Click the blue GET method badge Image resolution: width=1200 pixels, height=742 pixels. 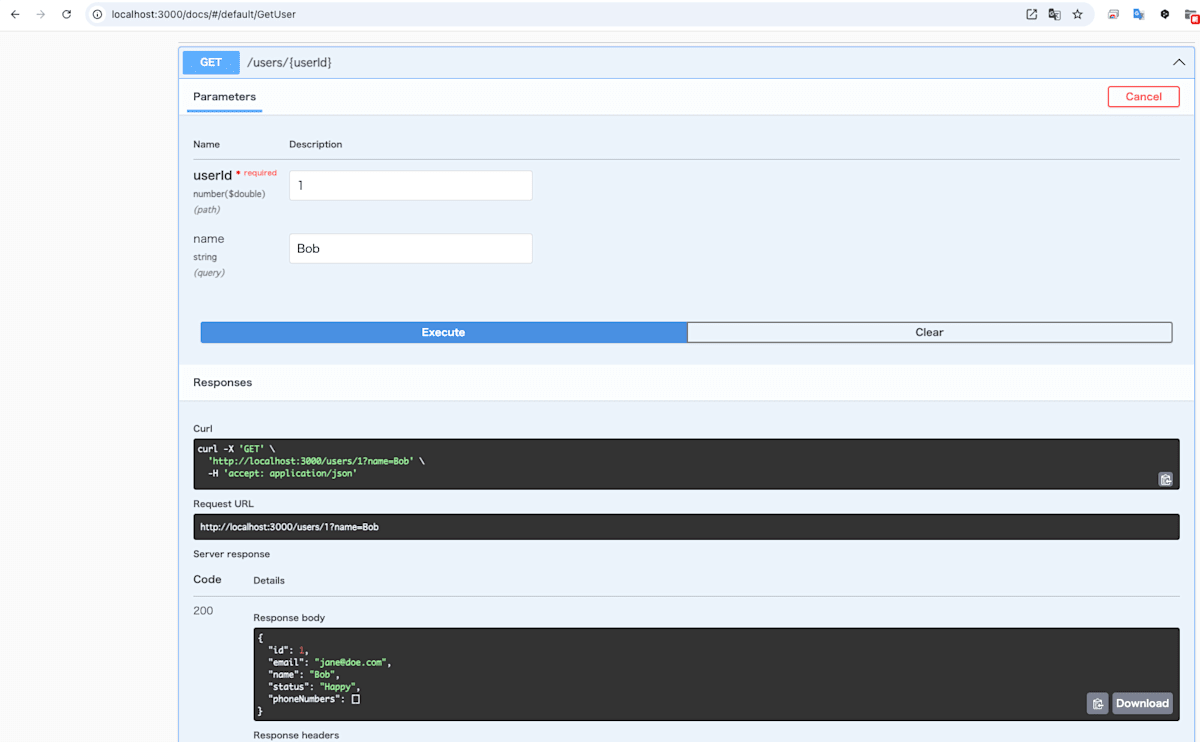211,62
